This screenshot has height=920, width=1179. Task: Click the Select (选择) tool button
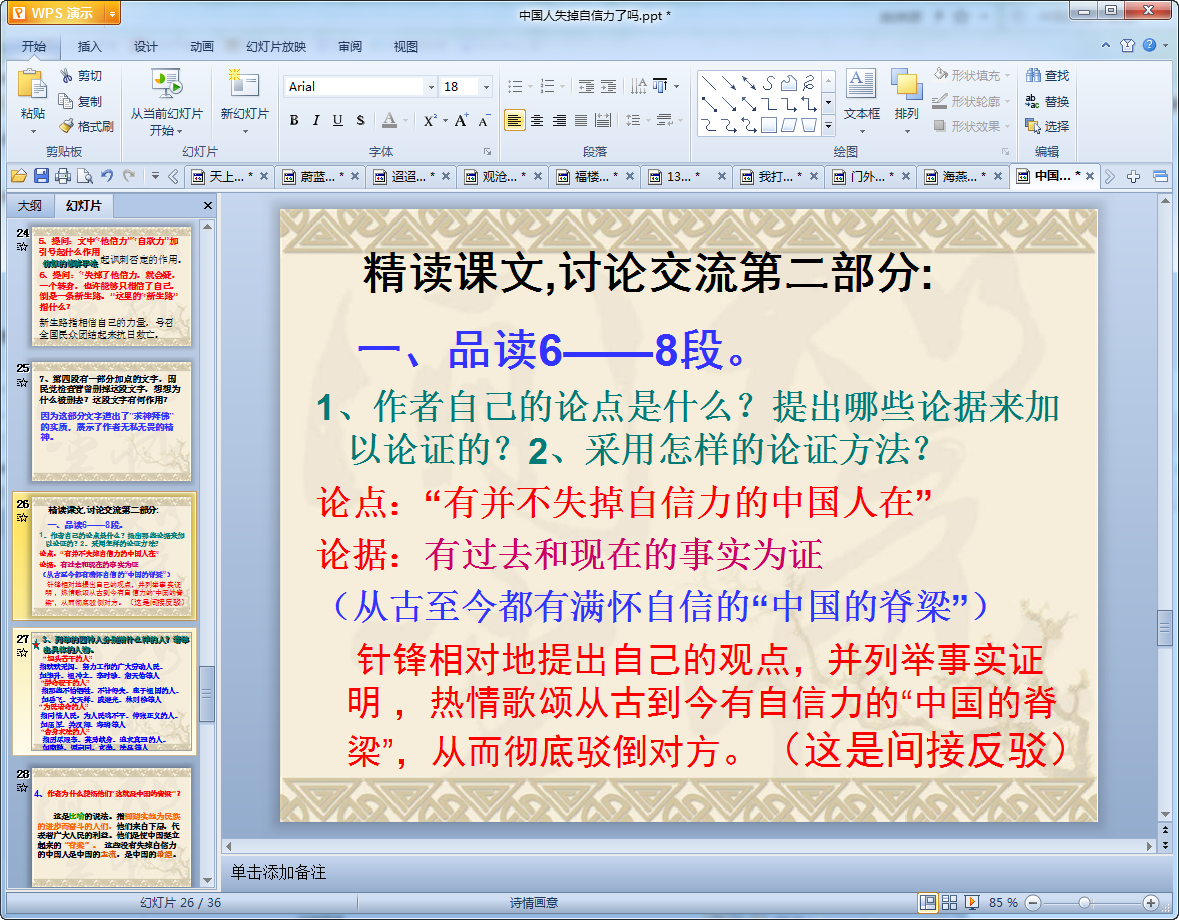pyautogui.click(x=1047, y=126)
